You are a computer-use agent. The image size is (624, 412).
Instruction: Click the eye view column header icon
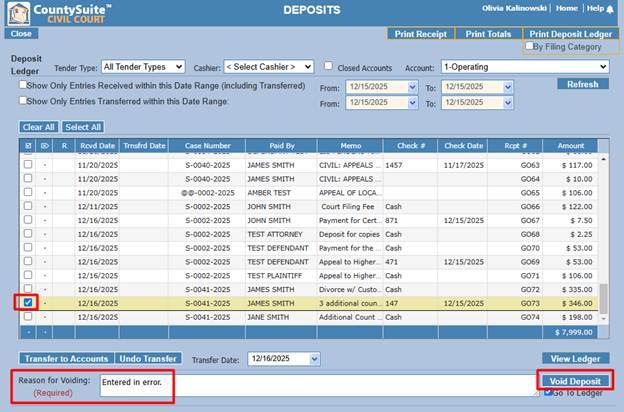[45, 146]
